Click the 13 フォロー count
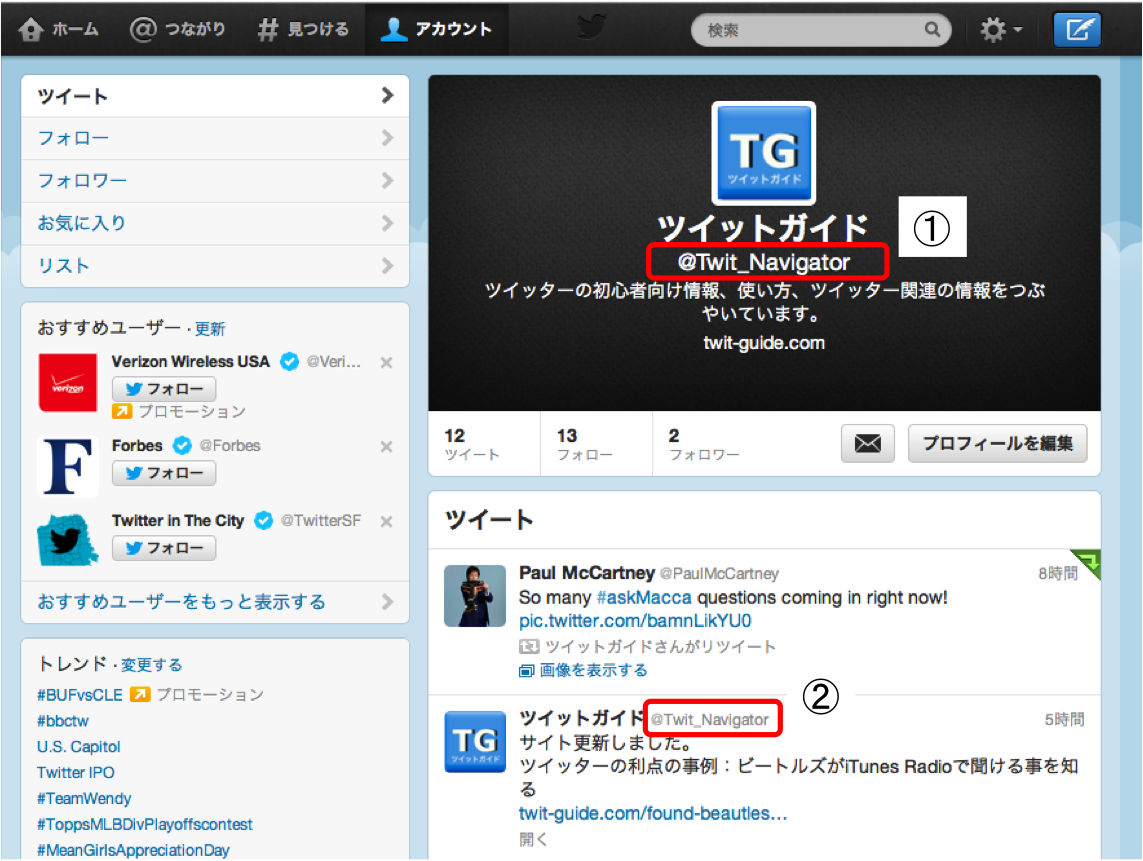The height and width of the screenshot is (861, 1143). [x=585, y=444]
